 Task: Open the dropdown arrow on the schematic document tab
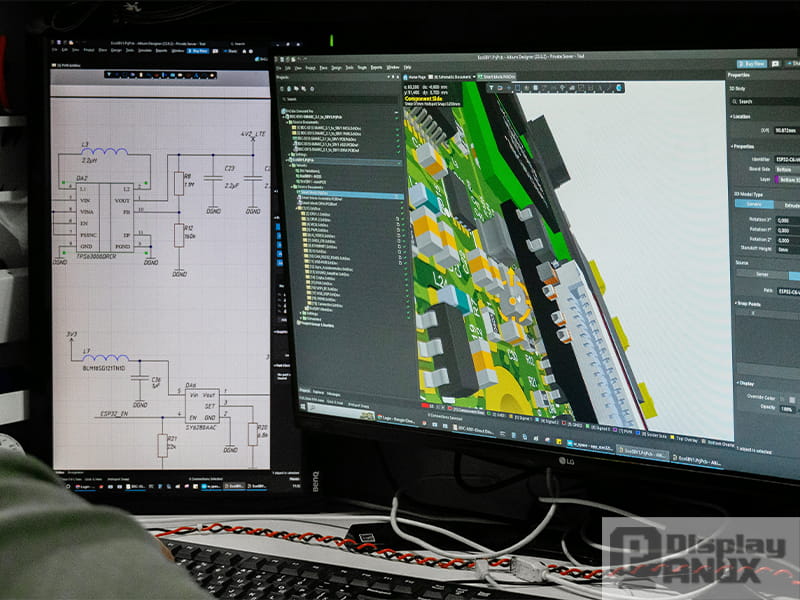pos(474,77)
